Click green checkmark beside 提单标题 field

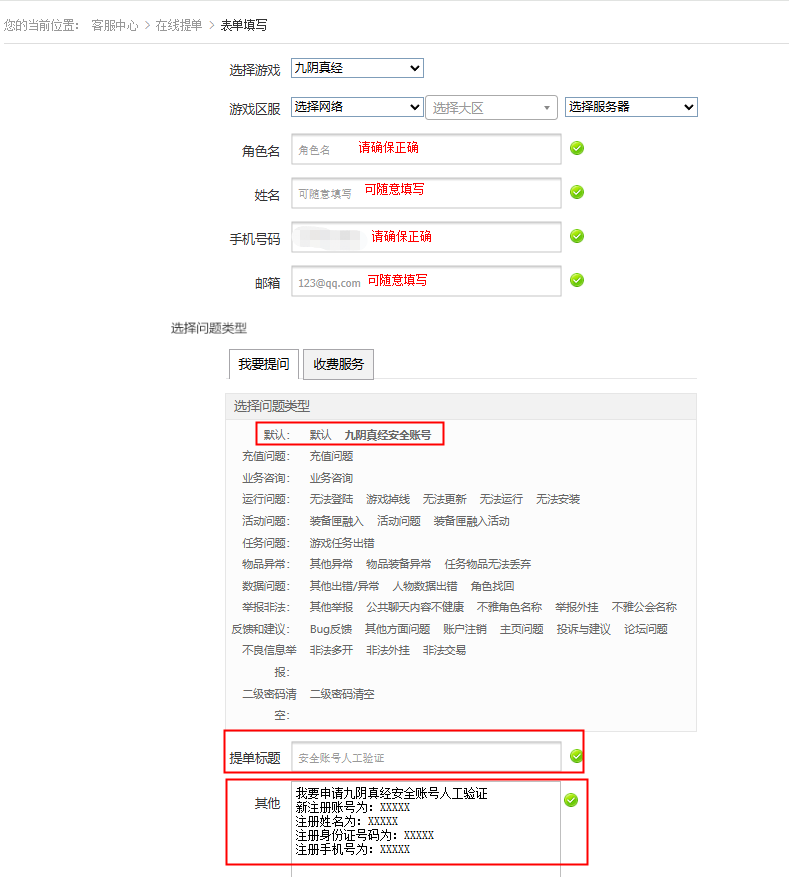(x=576, y=756)
